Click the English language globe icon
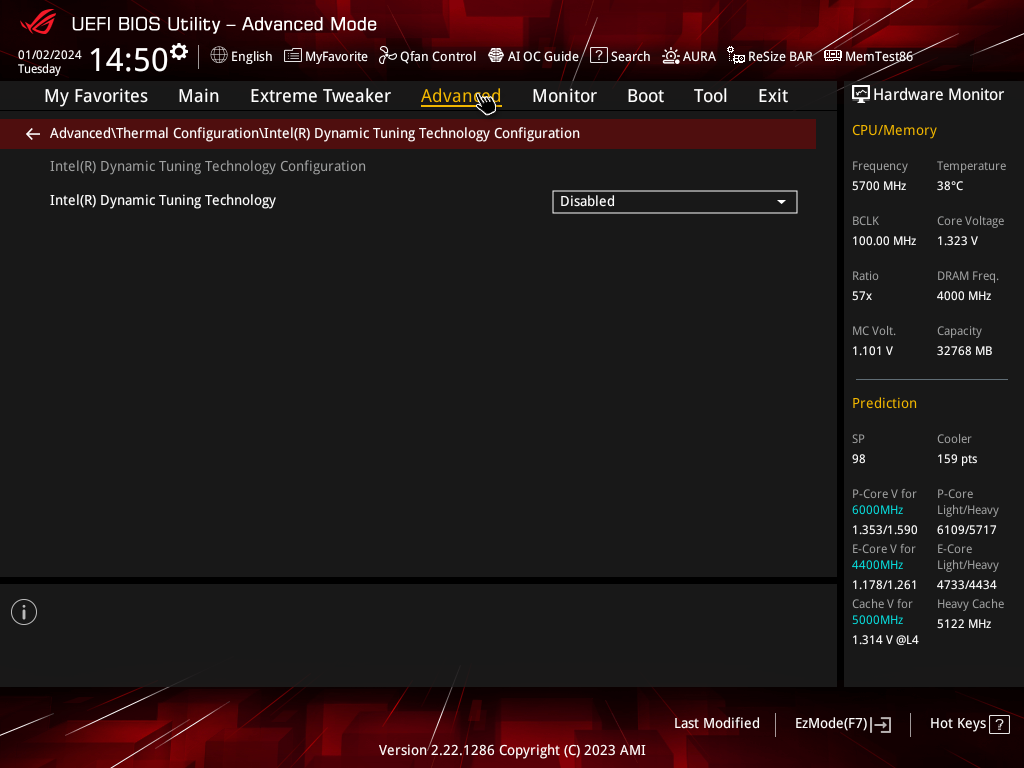 pyautogui.click(x=219, y=56)
